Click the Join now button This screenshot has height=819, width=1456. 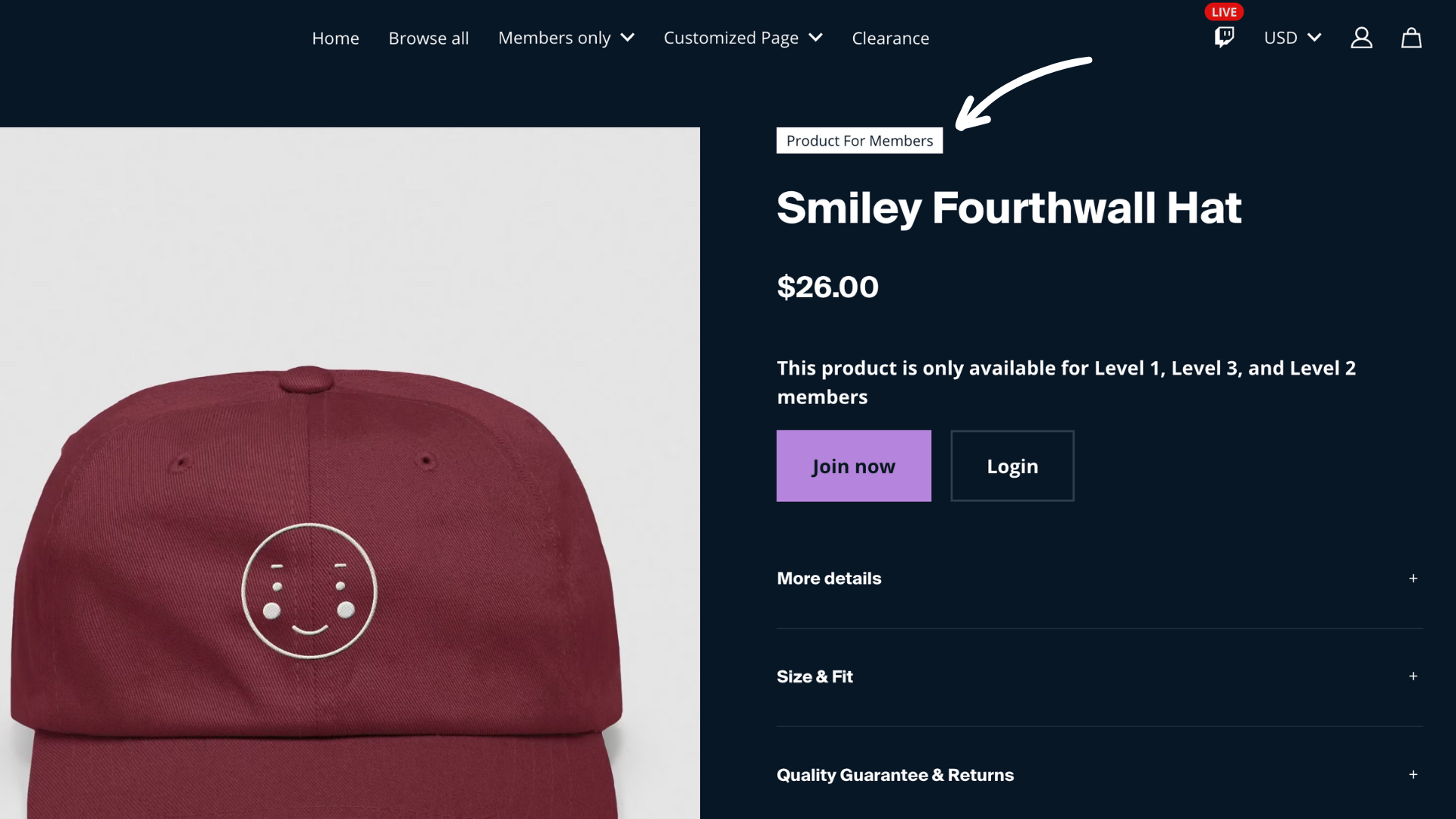click(x=853, y=466)
